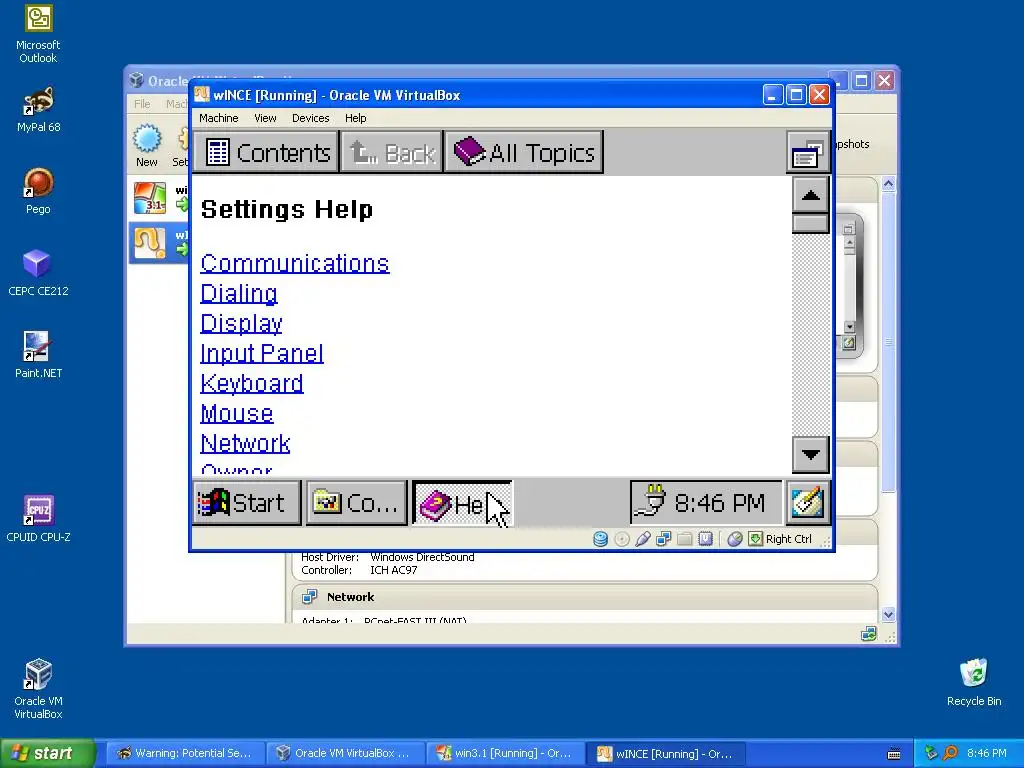Click the window layout icon right of All Topics
The width and height of the screenshot is (1024, 768).
(808, 153)
